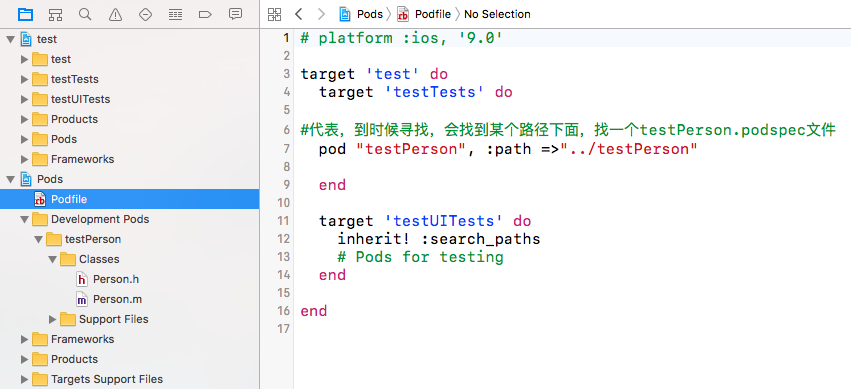Screen dimensions: 851x389
Task: Click the testUITests folder icon
Action: pos(40,99)
